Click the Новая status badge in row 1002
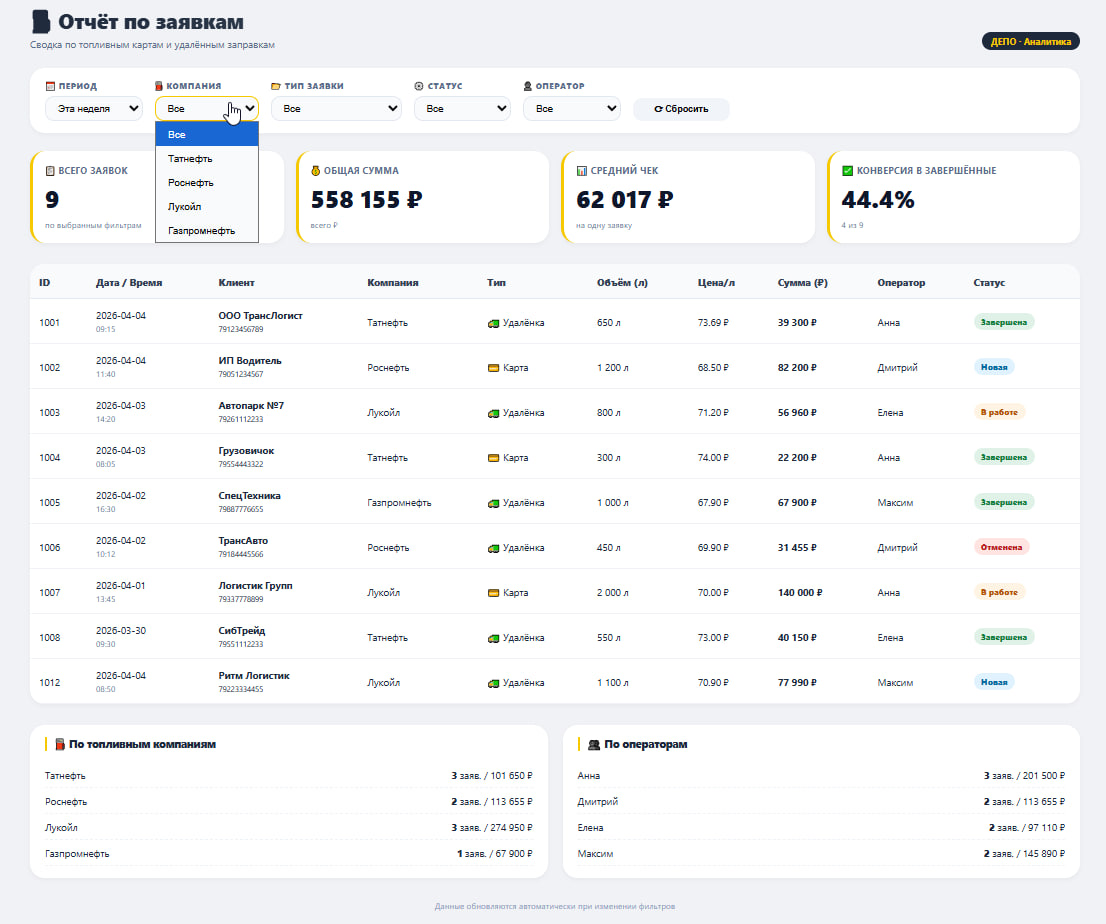 tap(994, 367)
